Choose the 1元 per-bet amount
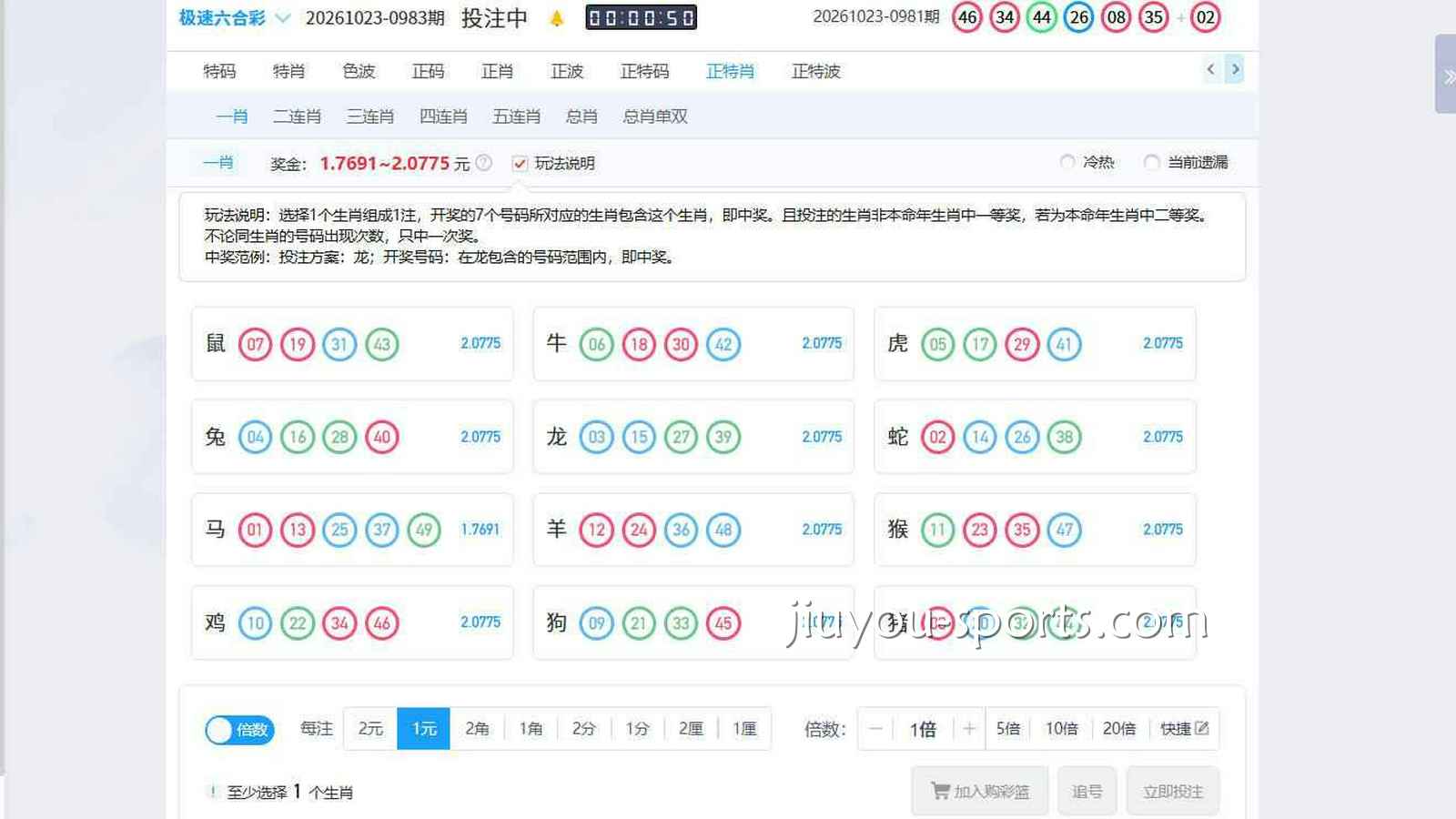Screen dimensions: 1456x819 tap(424, 729)
